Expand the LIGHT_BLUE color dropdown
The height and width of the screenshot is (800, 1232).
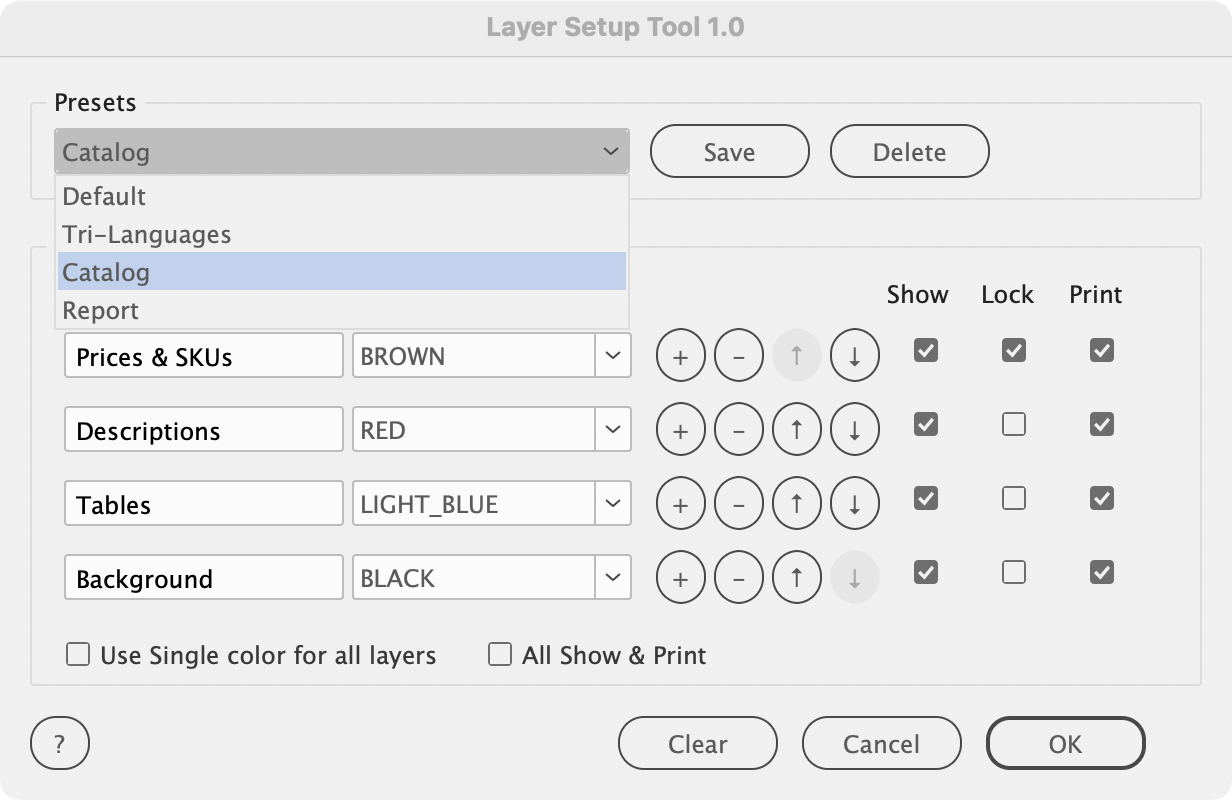[612, 505]
